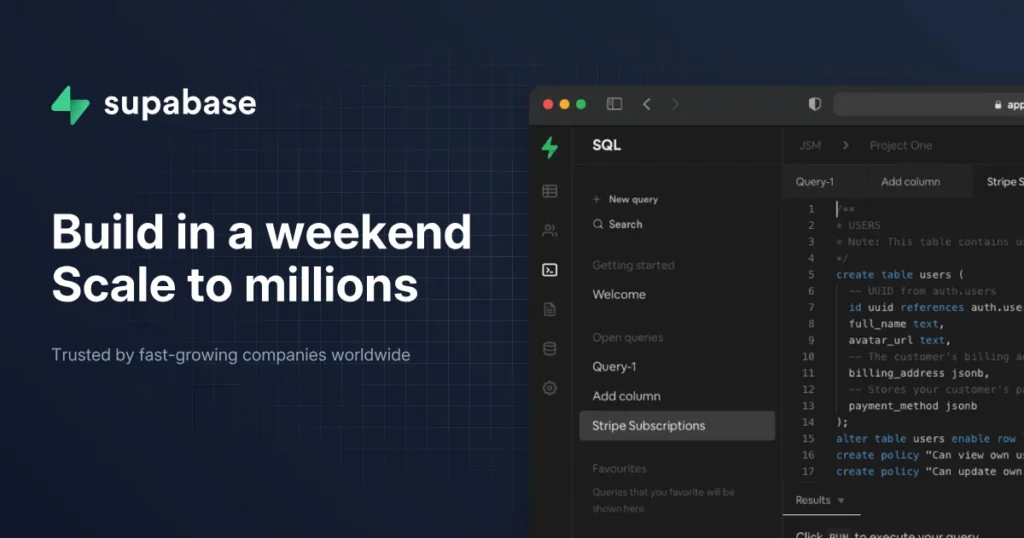The width and height of the screenshot is (1024, 538).
Task: Click code line 'billing_address jsonb,'
Action: pyautogui.click(x=919, y=373)
